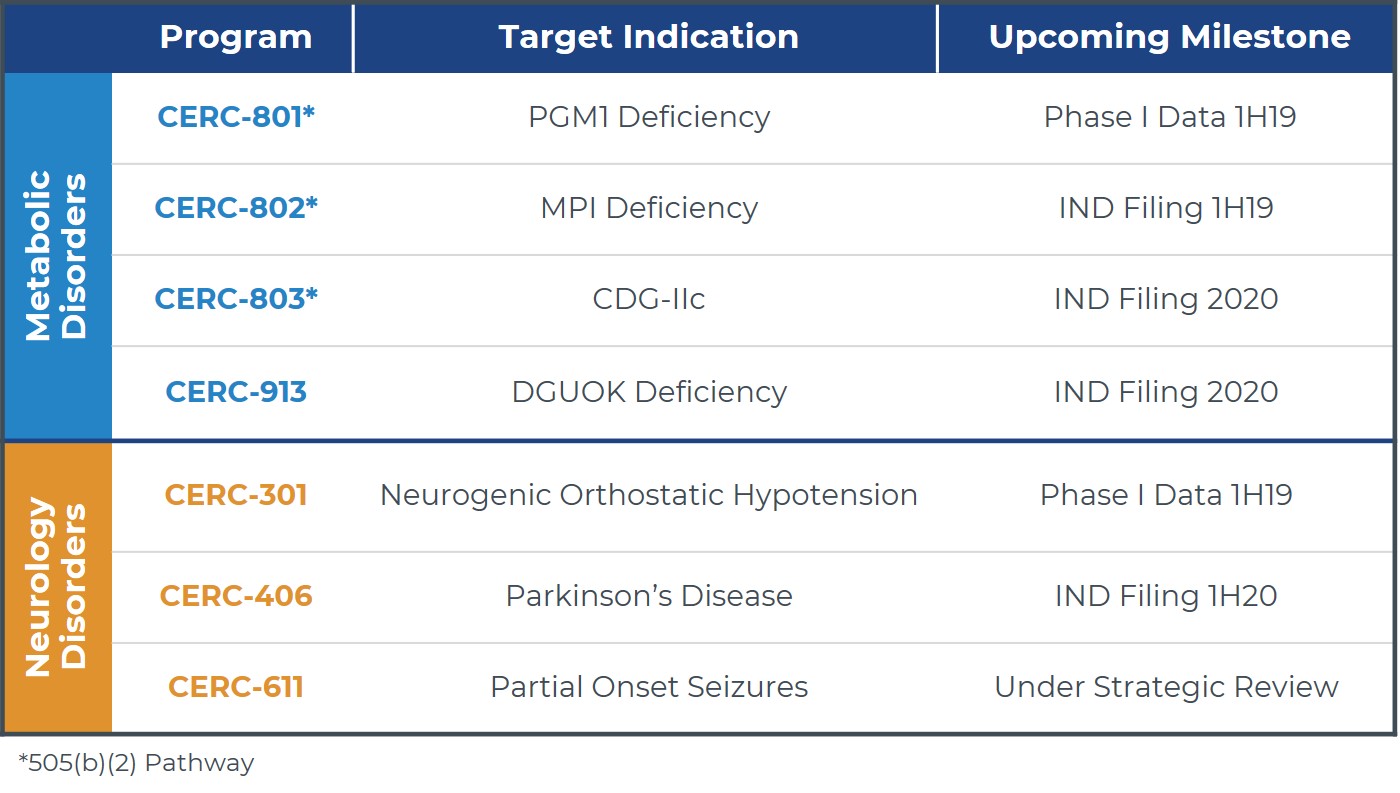Click the Upcoming Milestone column header
This screenshot has width=1400, height=793.
coord(1169,37)
